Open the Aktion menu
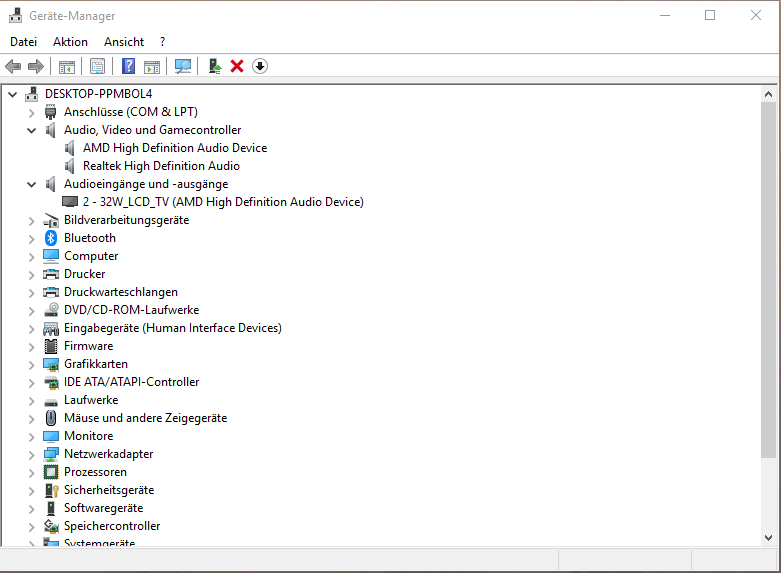 pos(70,42)
